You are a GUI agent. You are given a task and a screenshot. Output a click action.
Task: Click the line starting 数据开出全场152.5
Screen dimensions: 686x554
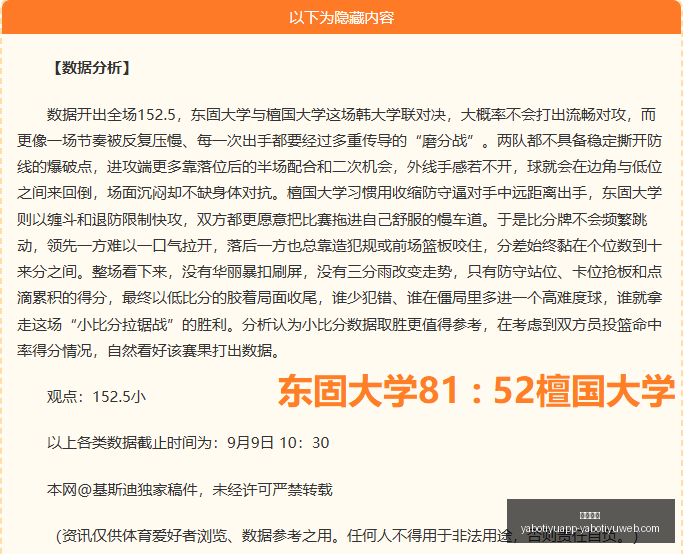click(x=351, y=115)
